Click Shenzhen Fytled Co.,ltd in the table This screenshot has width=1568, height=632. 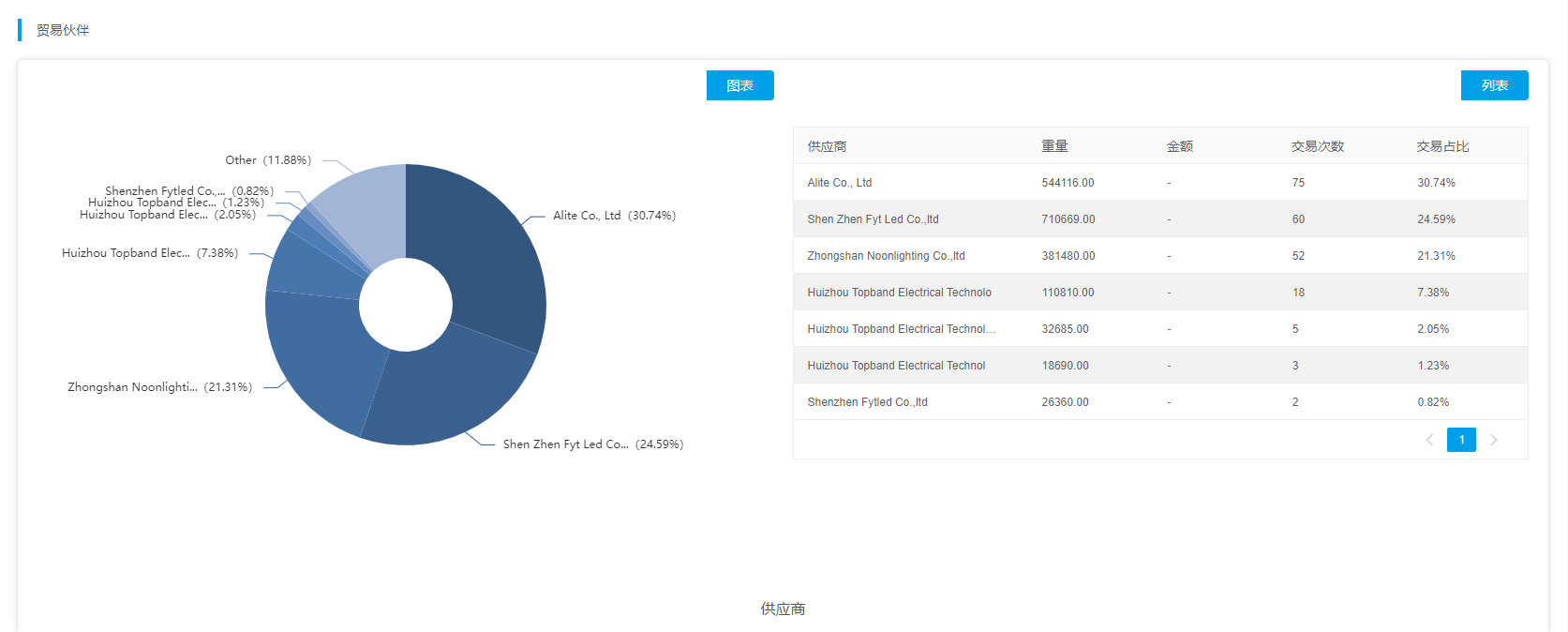pos(867,402)
